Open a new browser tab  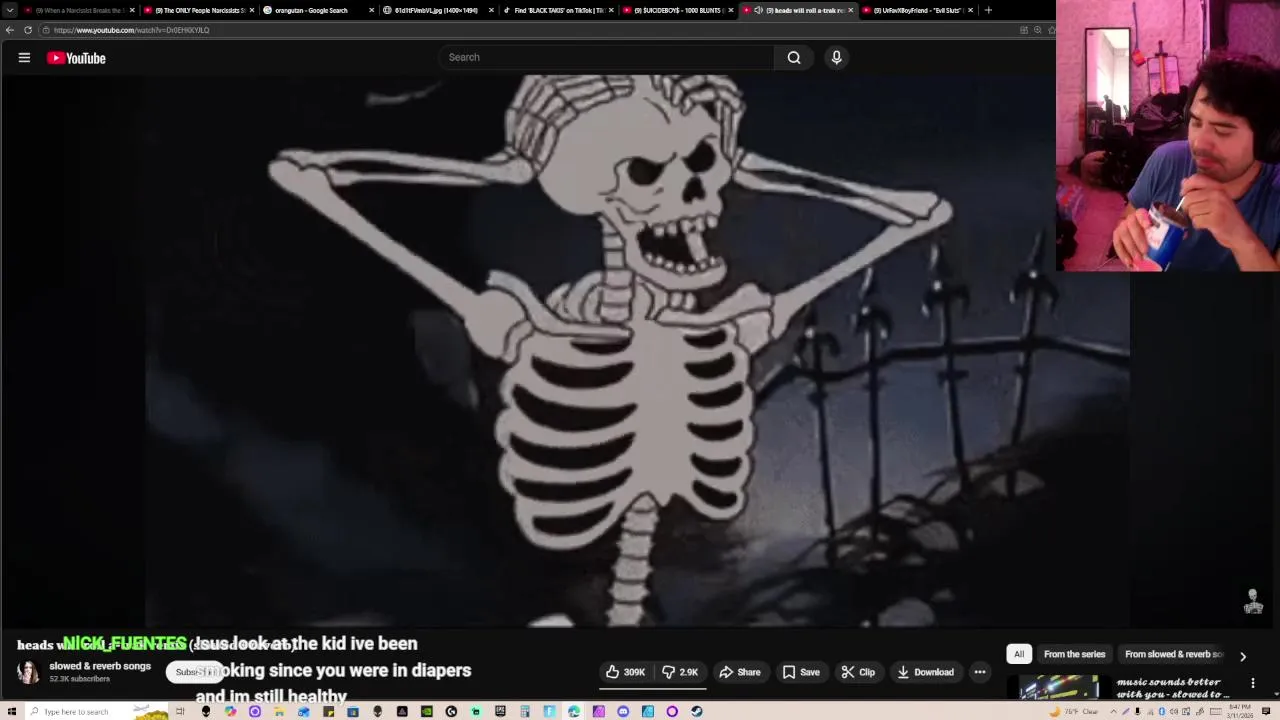988,10
